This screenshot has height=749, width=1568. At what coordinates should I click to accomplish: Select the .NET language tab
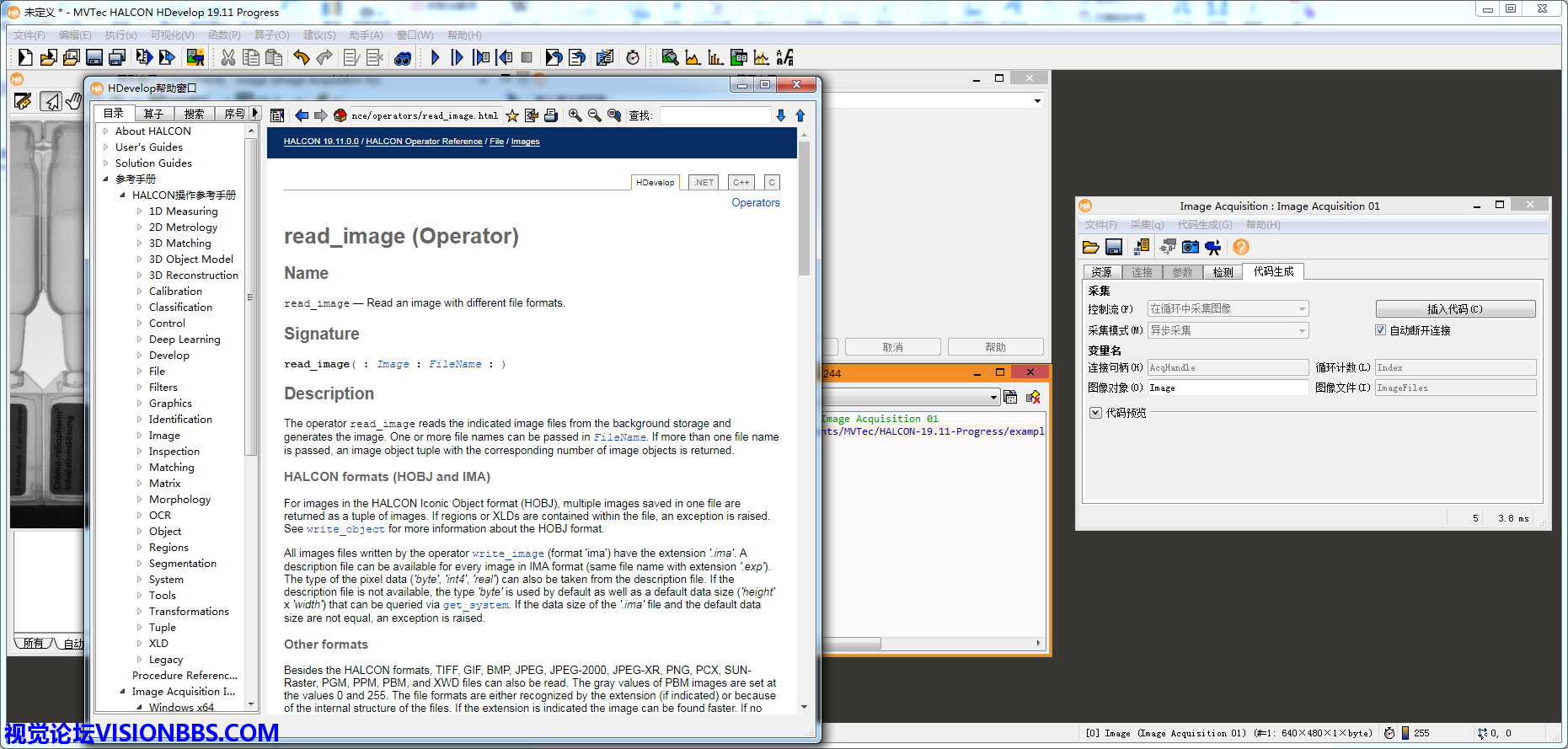pyautogui.click(x=704, y=182)
